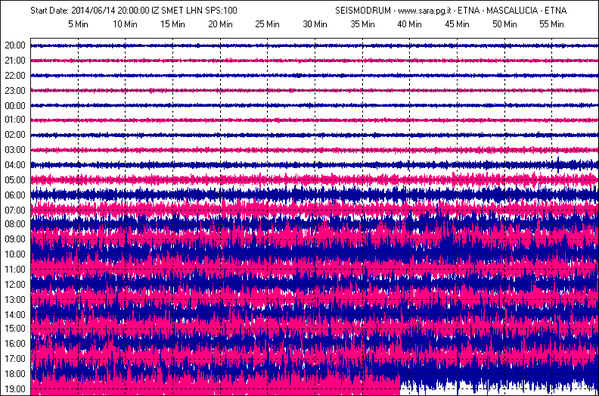Select the 00:00 midnight row label
The width and height of the screenshot is (599, 396).
coord(15,105)
